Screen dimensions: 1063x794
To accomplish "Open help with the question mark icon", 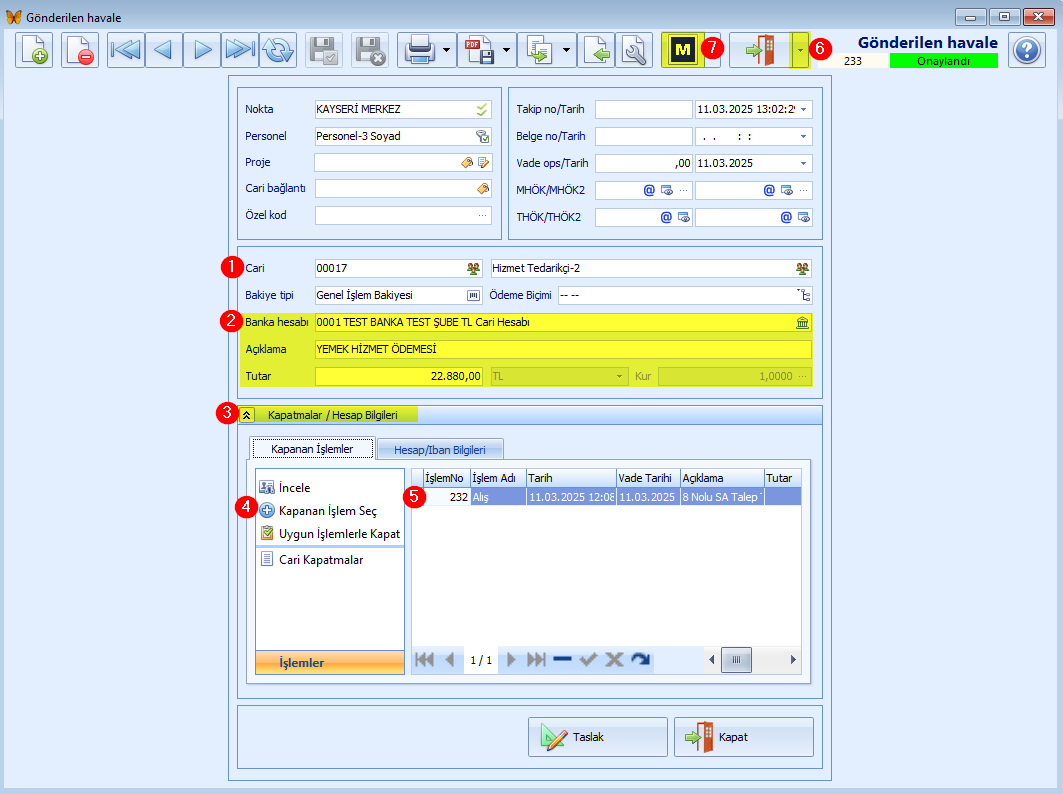I will point(1027,50).
